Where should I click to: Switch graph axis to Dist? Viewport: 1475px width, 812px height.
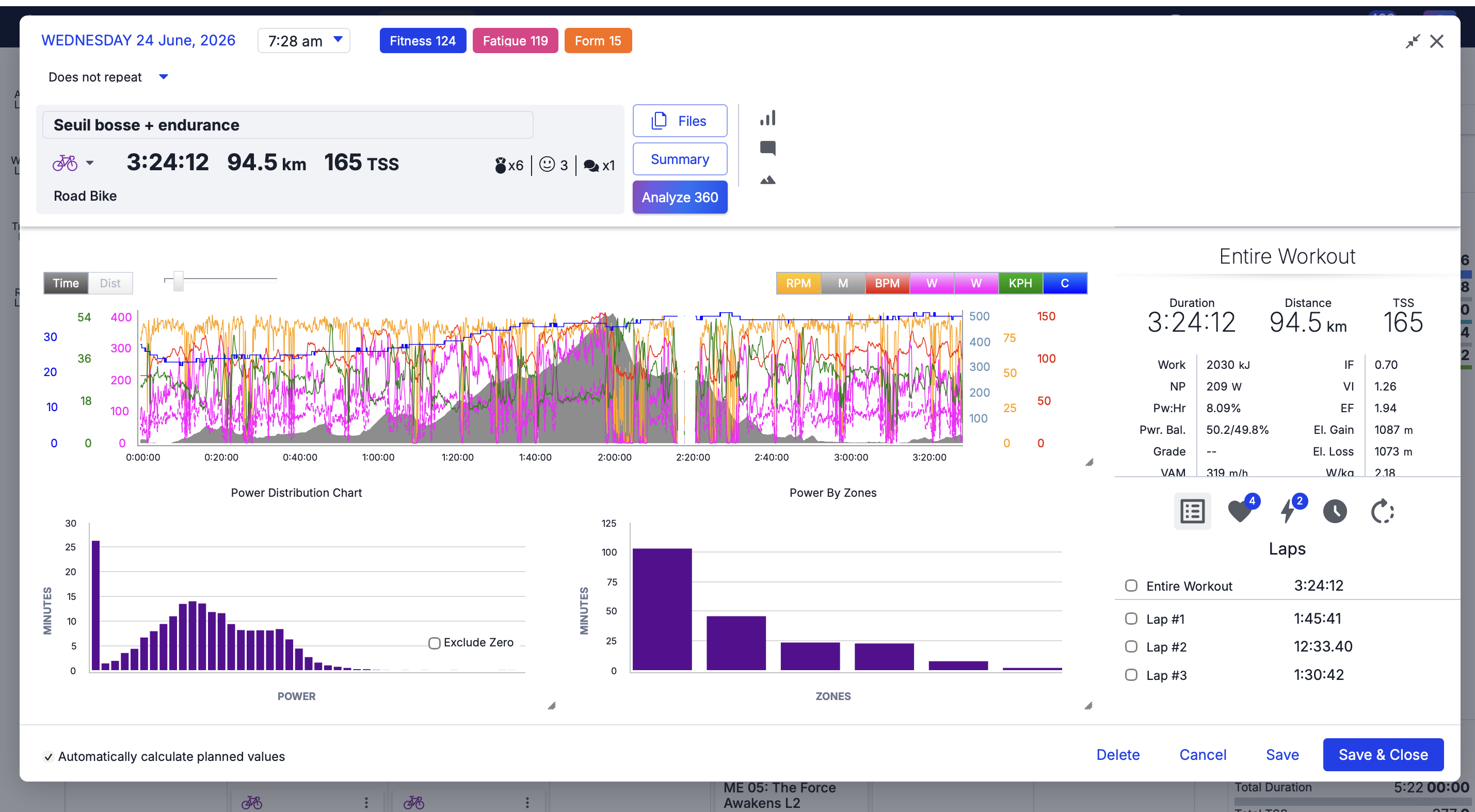110,283
